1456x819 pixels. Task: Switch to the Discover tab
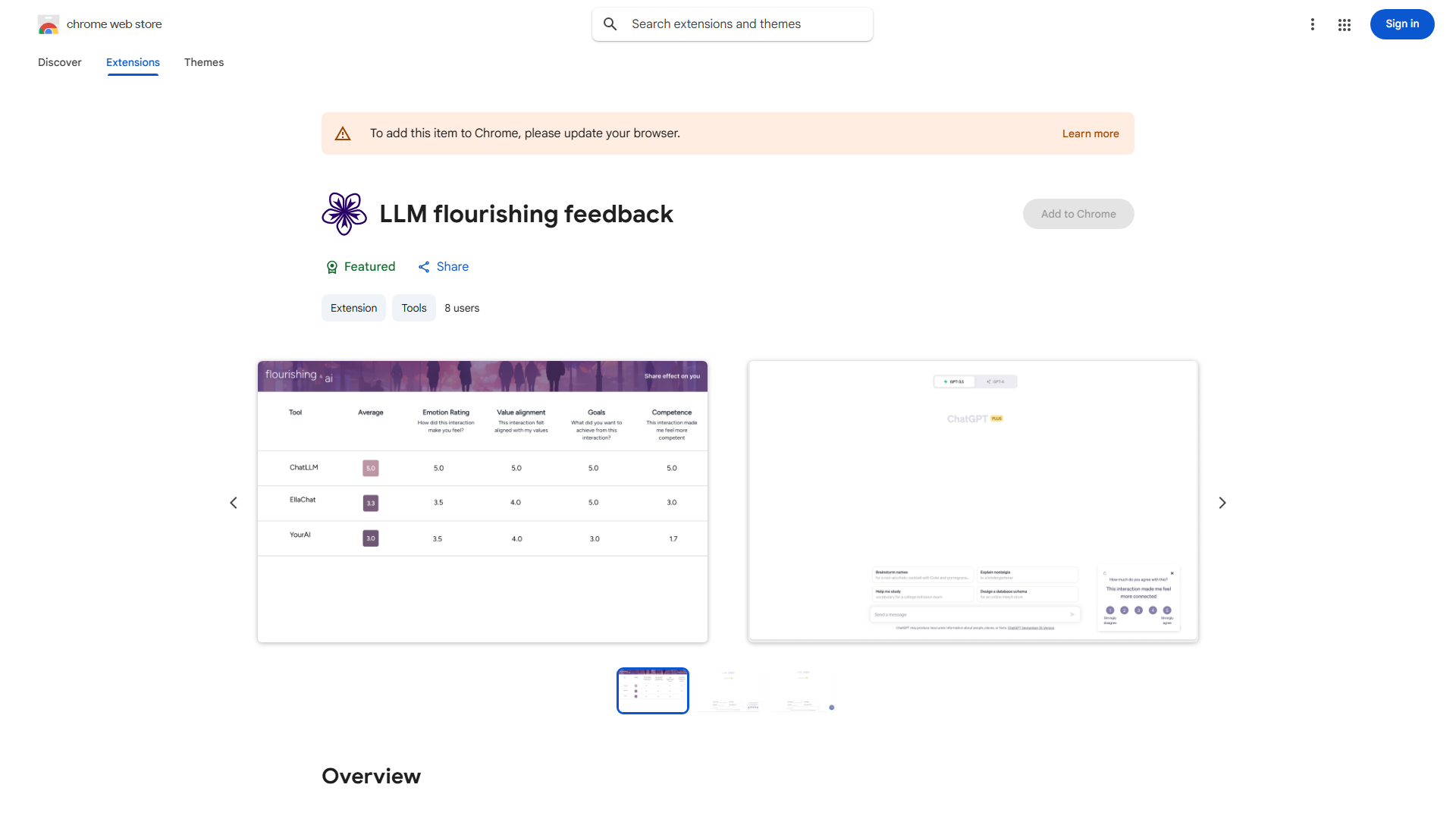point(60,62)
